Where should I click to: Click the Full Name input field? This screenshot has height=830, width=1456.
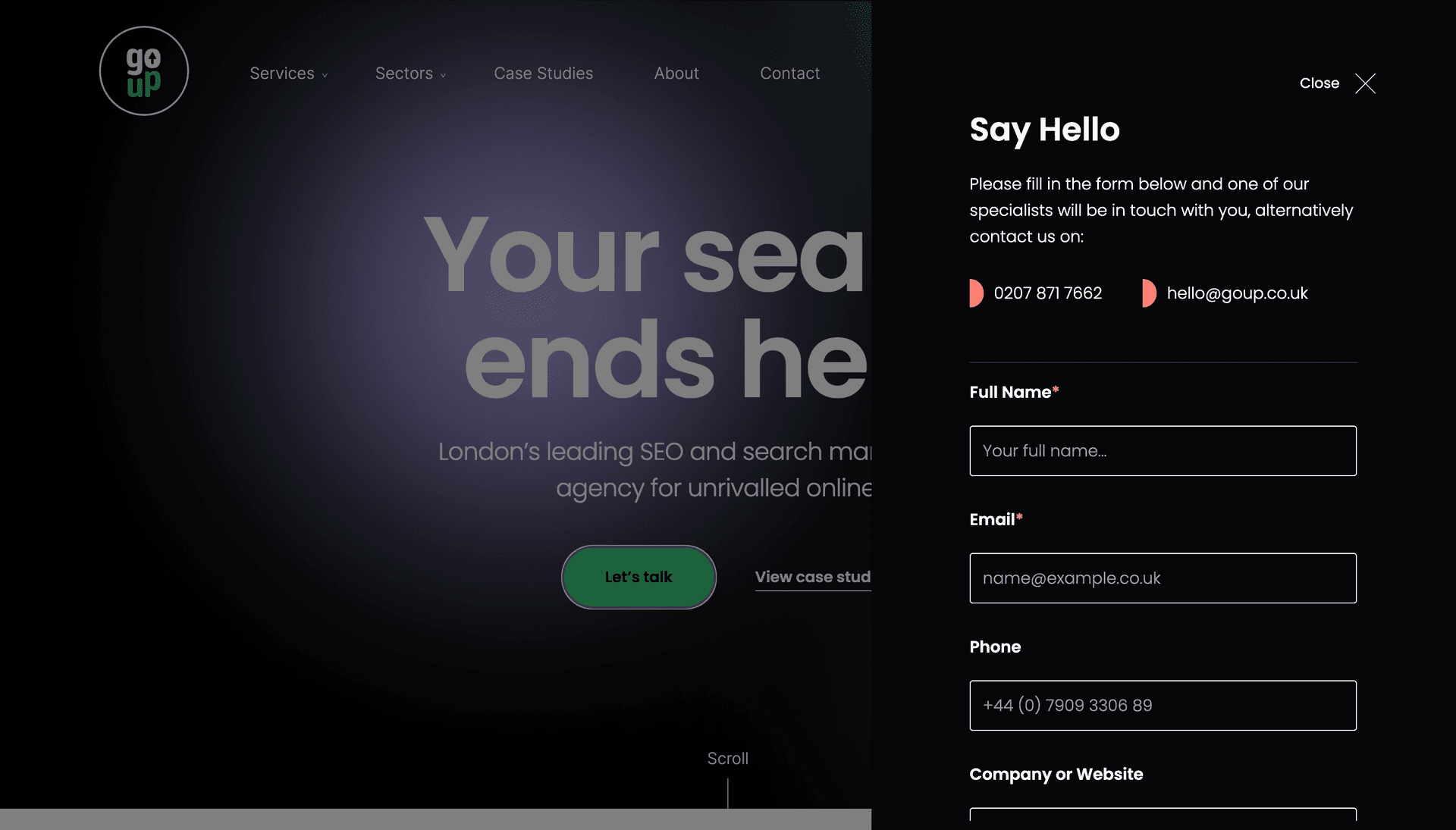[x=1163, y=450]
